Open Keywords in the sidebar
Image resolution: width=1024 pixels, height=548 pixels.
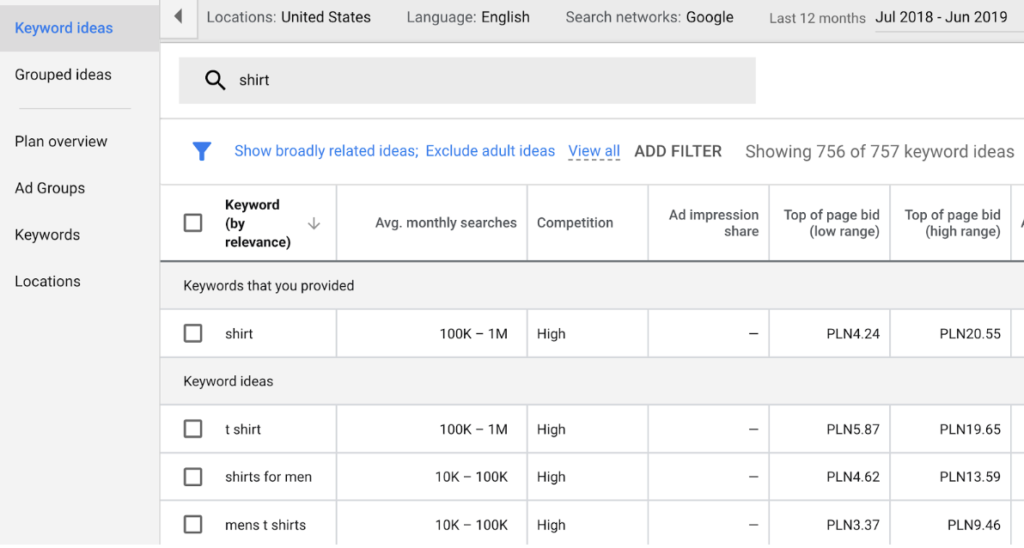[47, 234]
